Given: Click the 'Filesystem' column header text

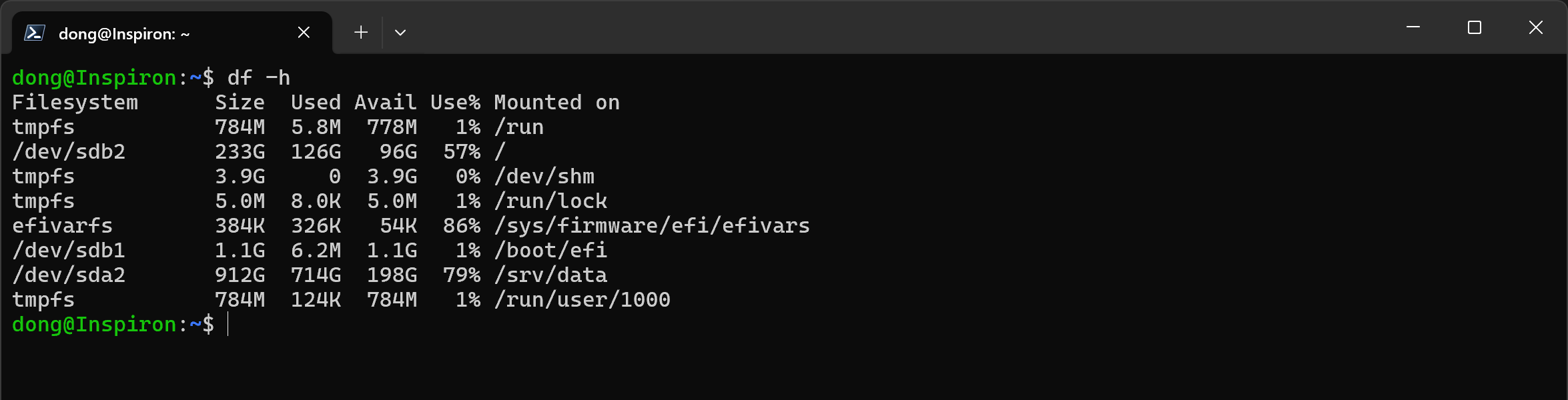Looking at the screenshot, I should coord(75,103).
